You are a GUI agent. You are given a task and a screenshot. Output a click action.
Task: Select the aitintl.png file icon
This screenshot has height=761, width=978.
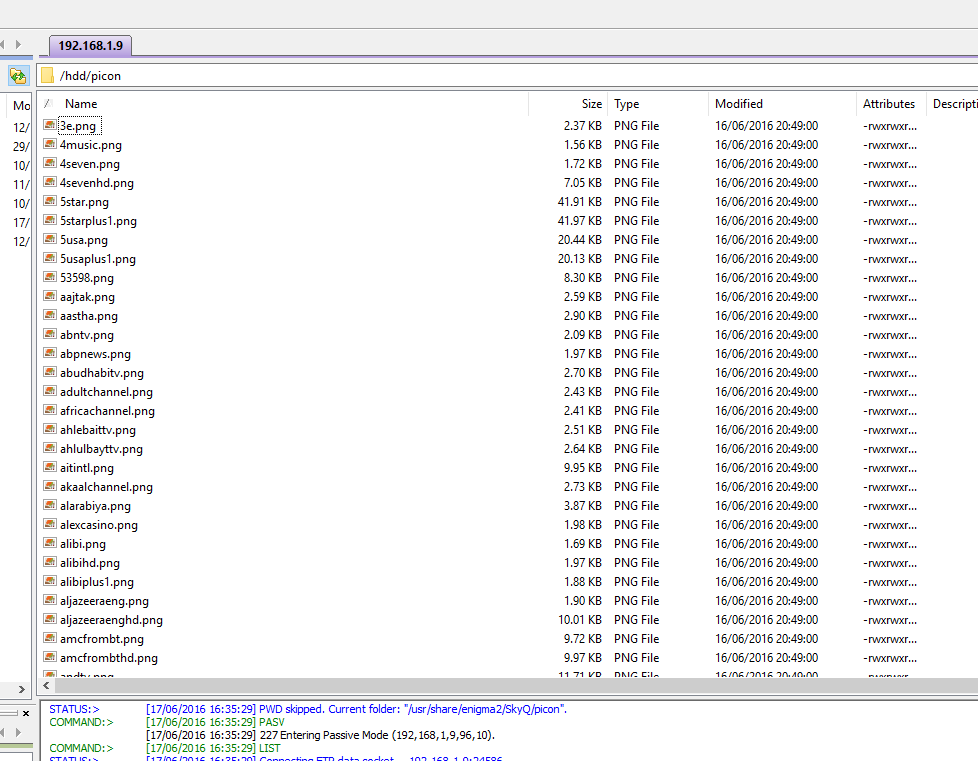pos(50,468)
